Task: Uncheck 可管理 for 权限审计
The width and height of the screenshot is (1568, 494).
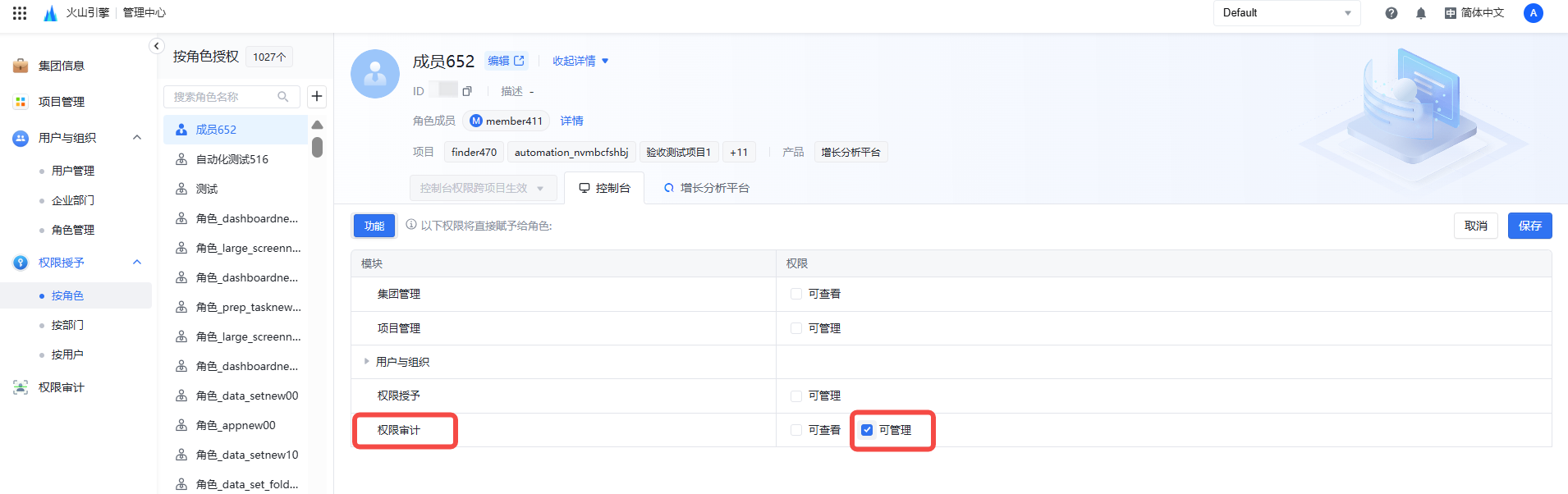Action: tap(867, 430)
